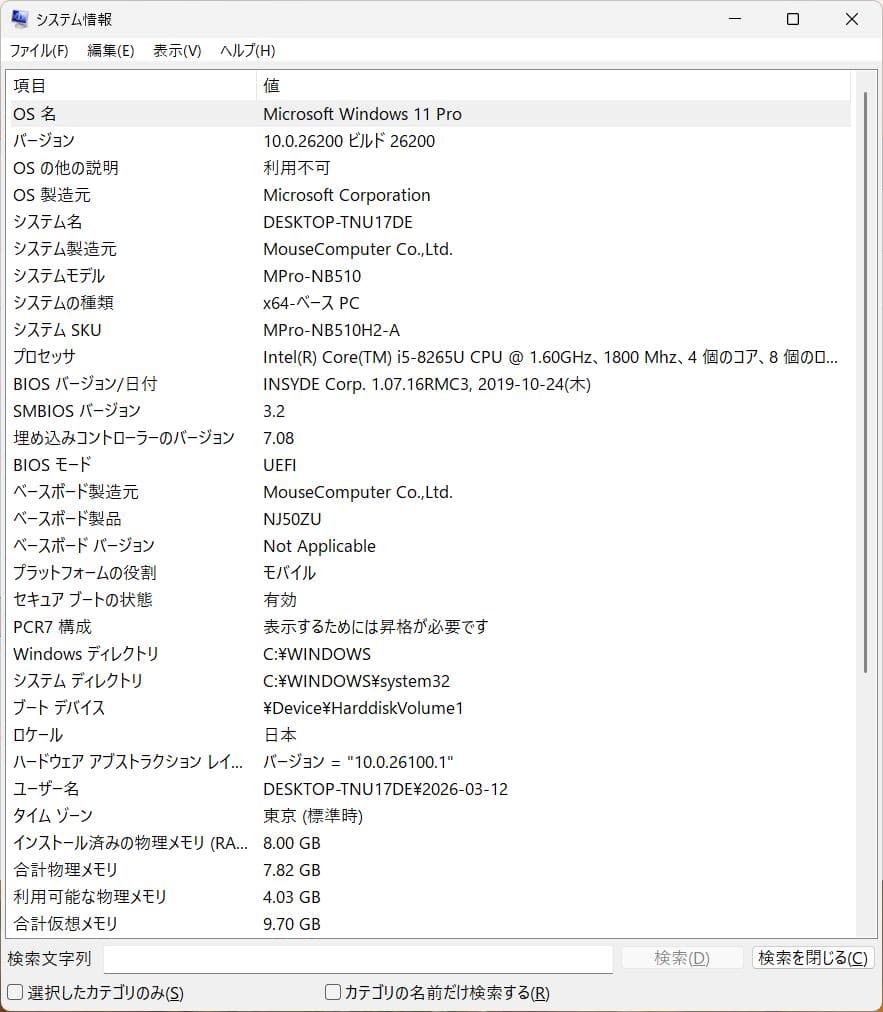Select the システムの種類 row
Screen dimensions: 883x1012
[430, 303]
